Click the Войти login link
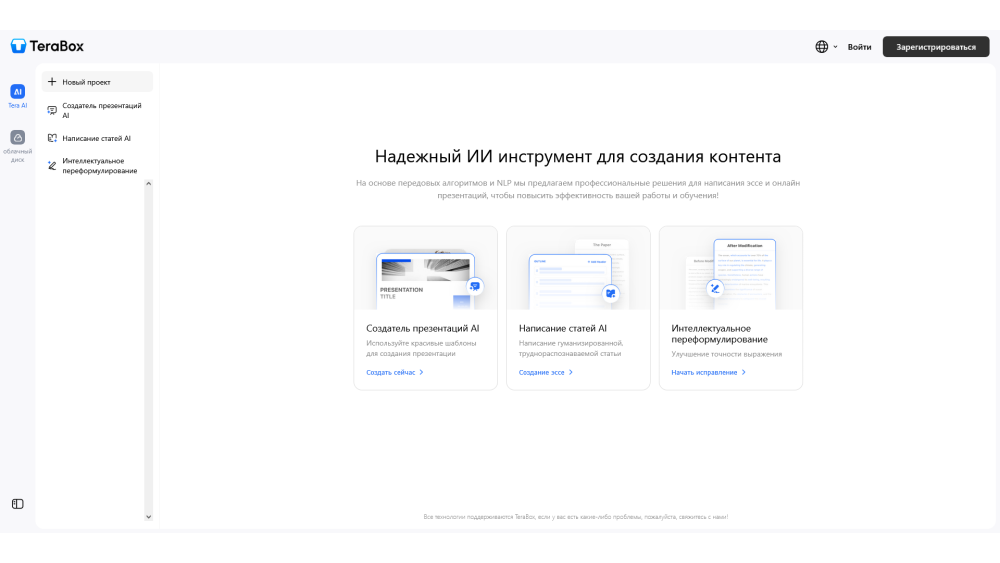1000x563 pixels. click(859, 47)
